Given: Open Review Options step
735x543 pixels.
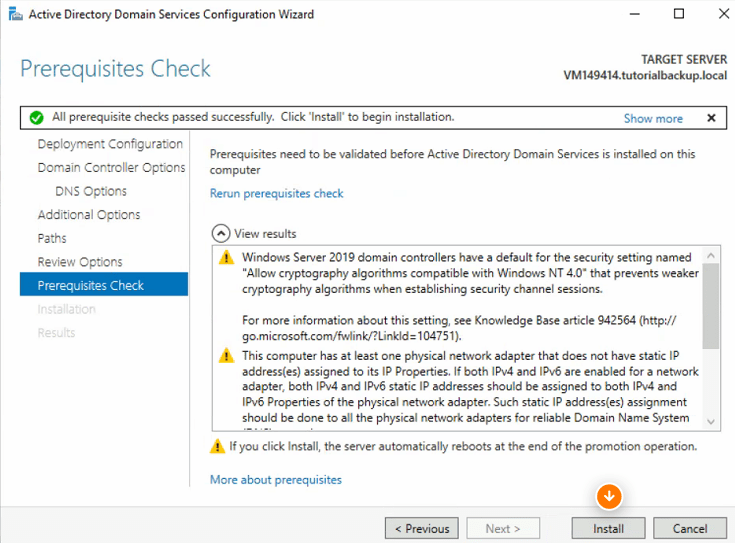Looking at the screenshot, I should (x=80, y=262).
